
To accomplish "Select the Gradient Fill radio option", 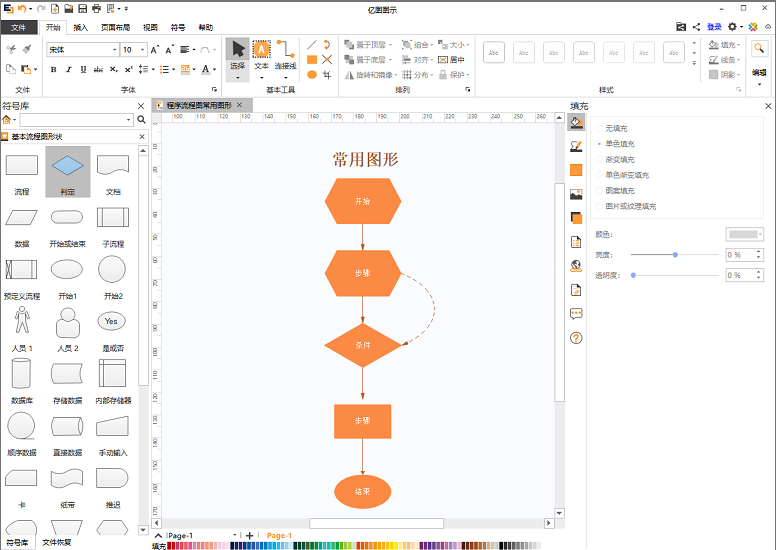I will (599, 159).
